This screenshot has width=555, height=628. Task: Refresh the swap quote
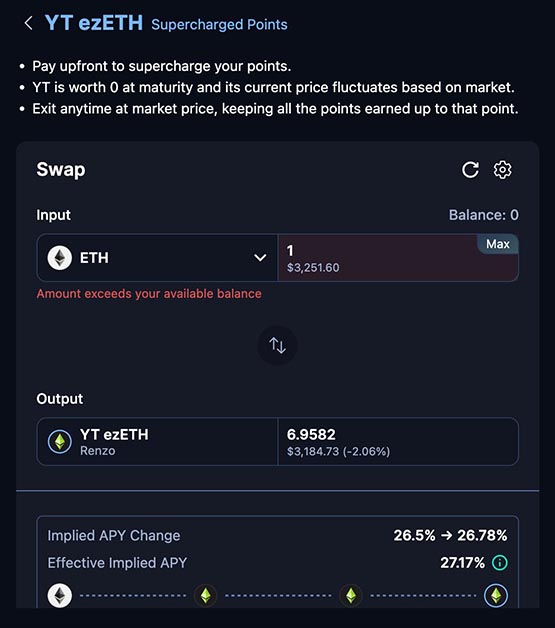pyautogui.click(x=470, y=170)
